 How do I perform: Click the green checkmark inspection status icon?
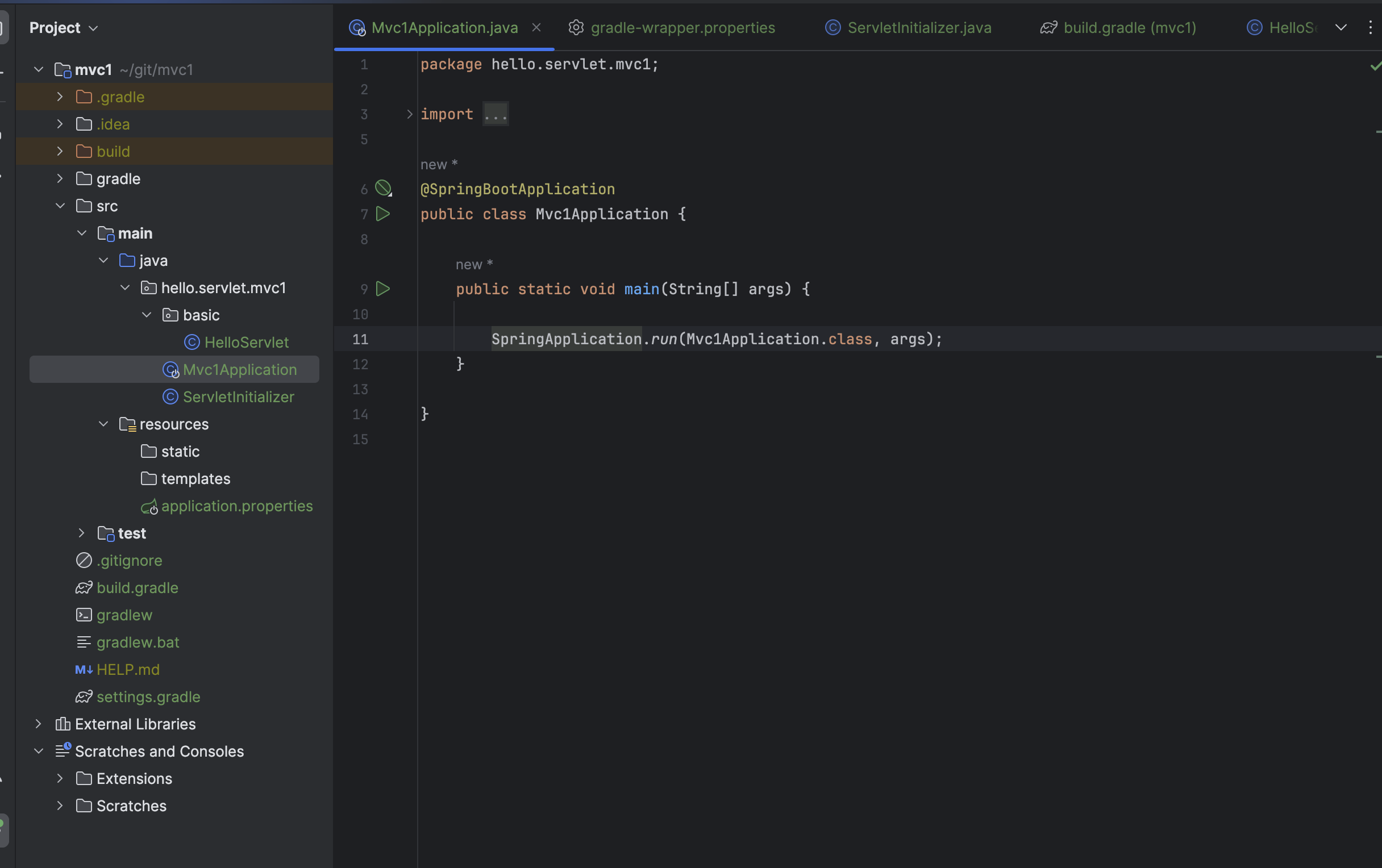point(1376,66)
